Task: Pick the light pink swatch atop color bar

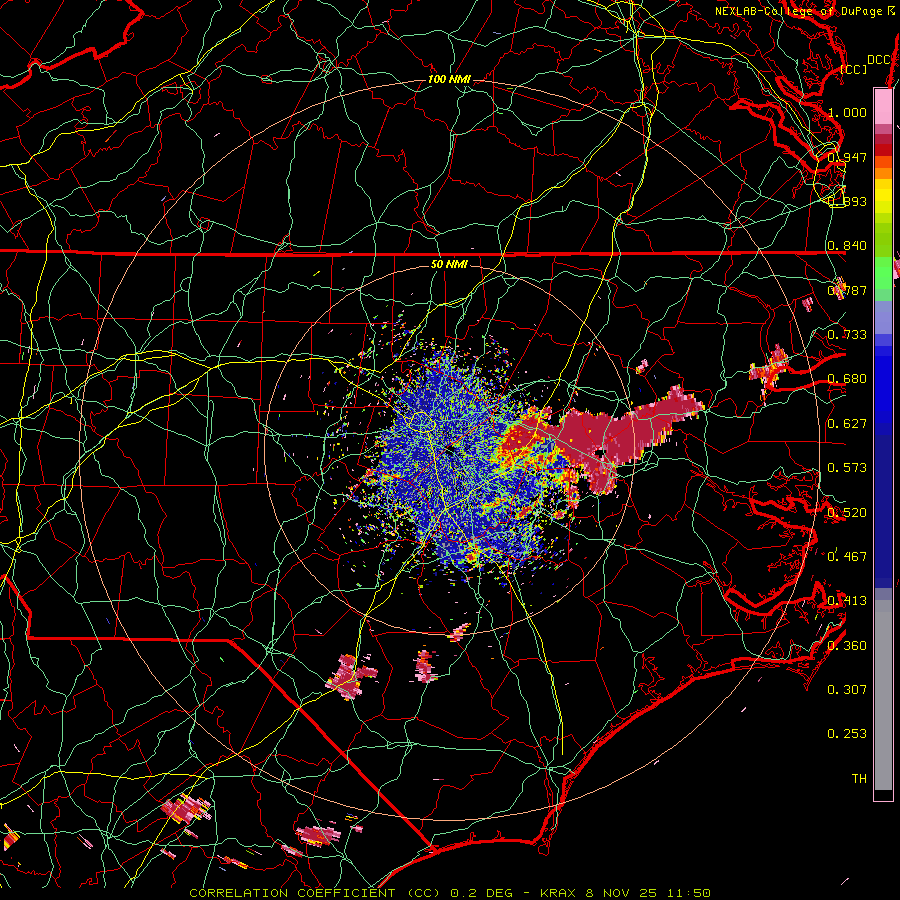Action: [x=883, y=106]
